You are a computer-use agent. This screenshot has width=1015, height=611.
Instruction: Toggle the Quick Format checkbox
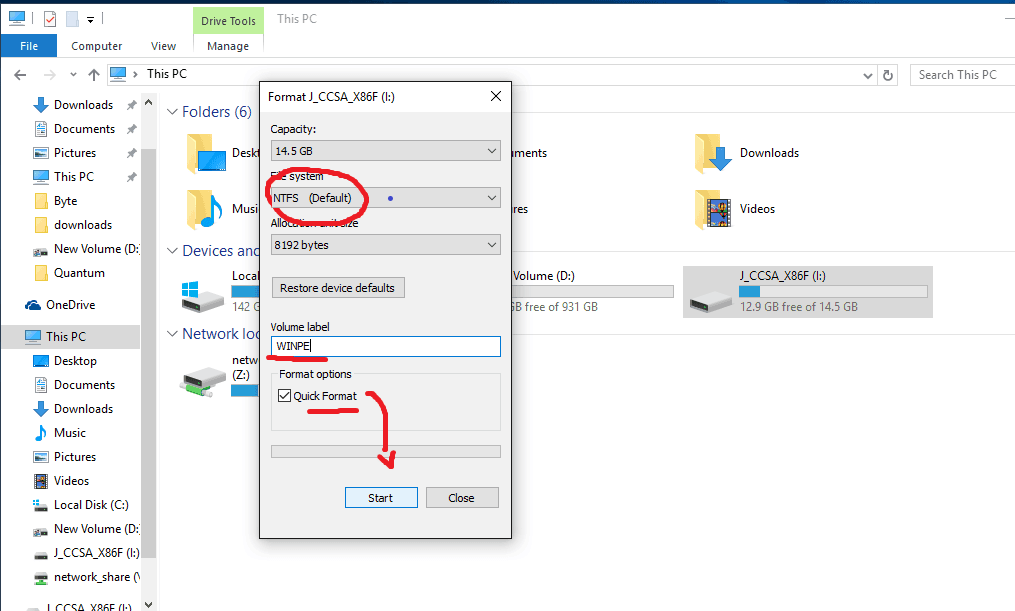point(284,397)
